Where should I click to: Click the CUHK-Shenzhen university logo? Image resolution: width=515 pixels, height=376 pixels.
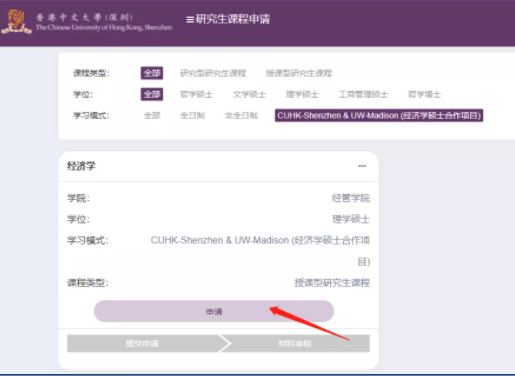(16, 22)
